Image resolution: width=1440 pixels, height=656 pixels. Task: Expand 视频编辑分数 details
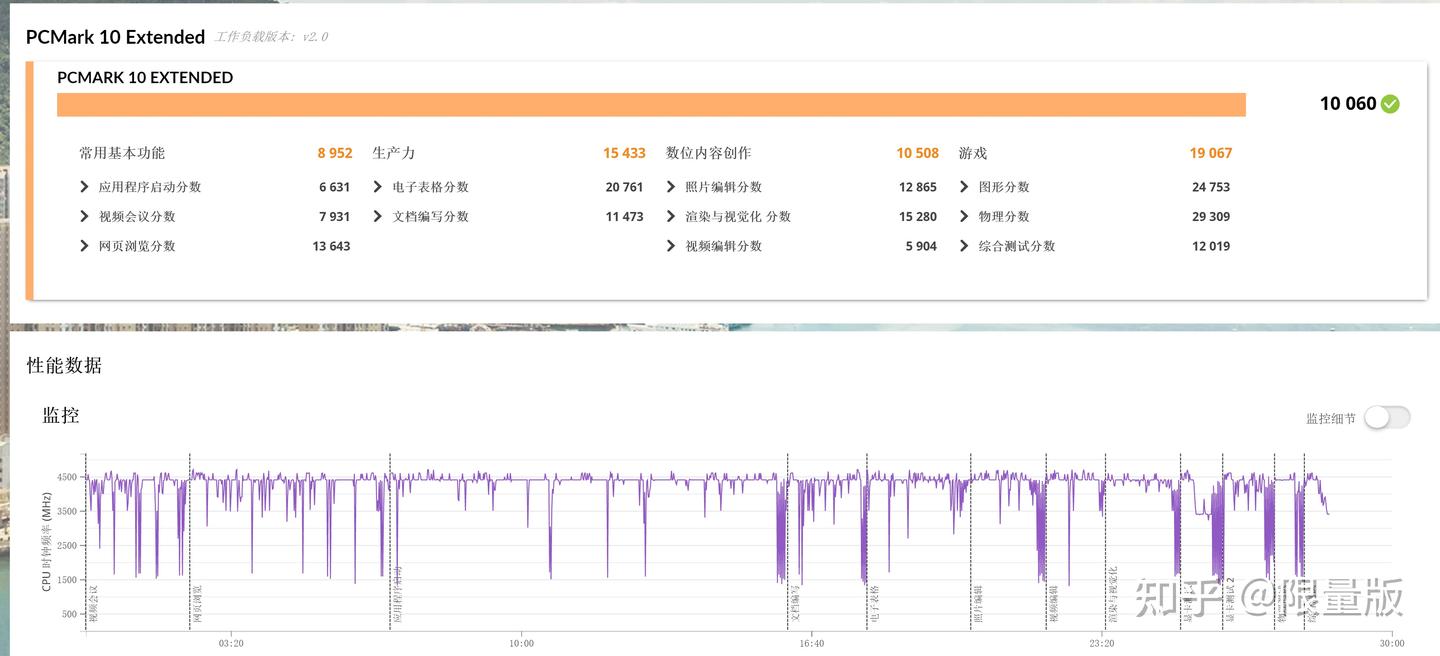coord(671,246)
